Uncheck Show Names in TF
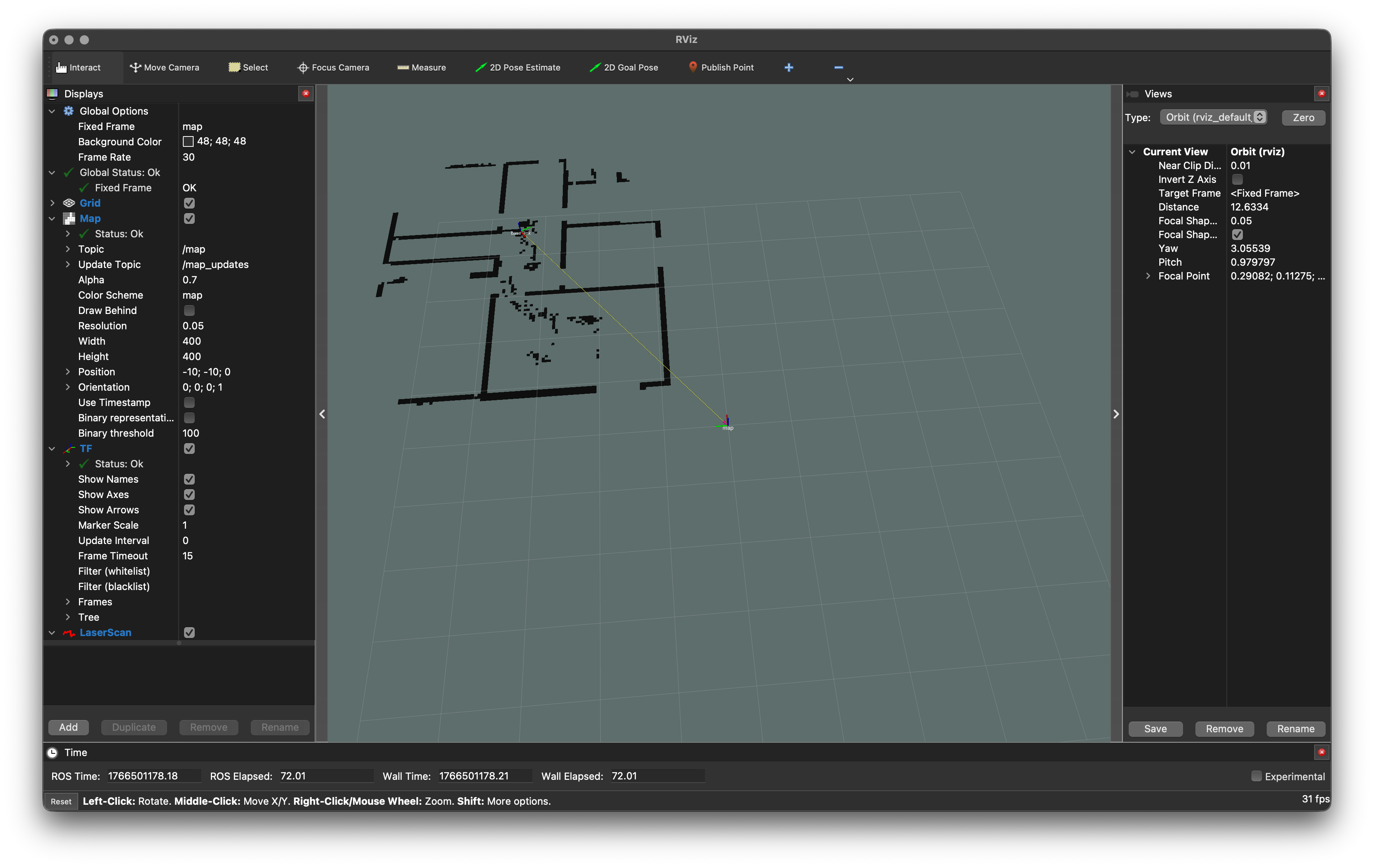Viewport: 1374px width, 868px height. tap(189, 479)
